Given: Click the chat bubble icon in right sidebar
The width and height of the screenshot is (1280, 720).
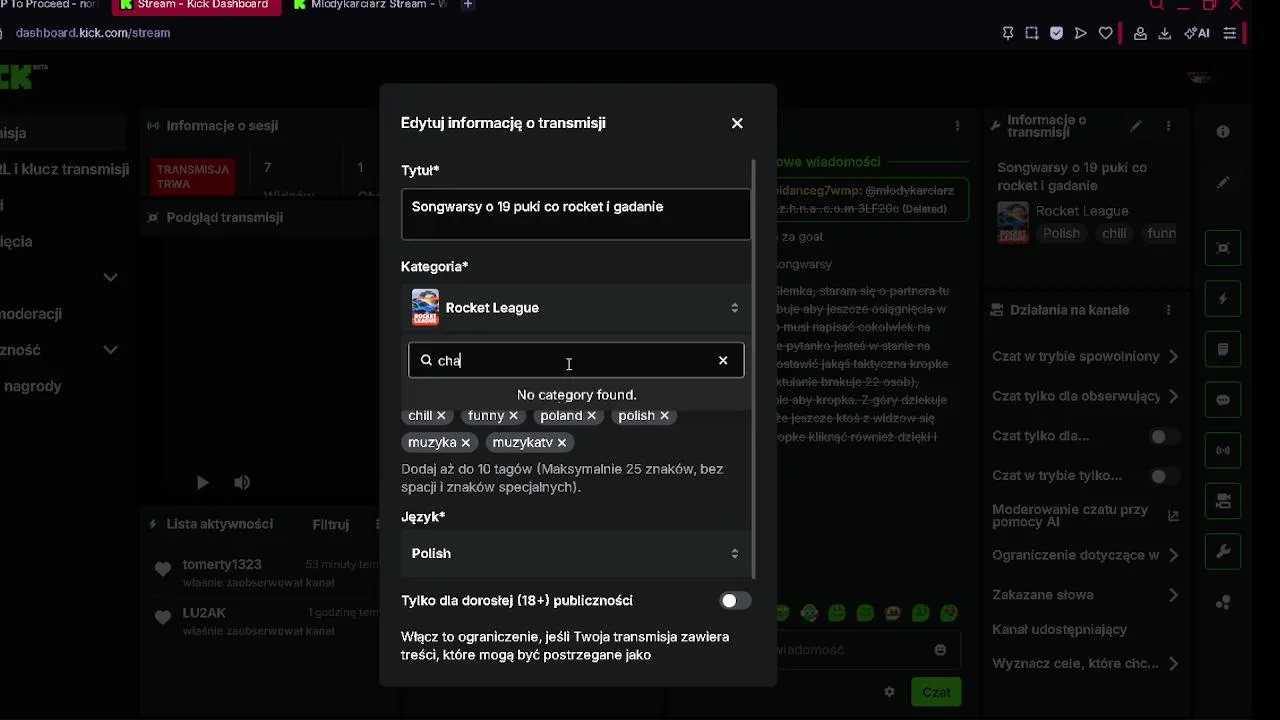Looking at the screenshot, I should [1223, 400].
